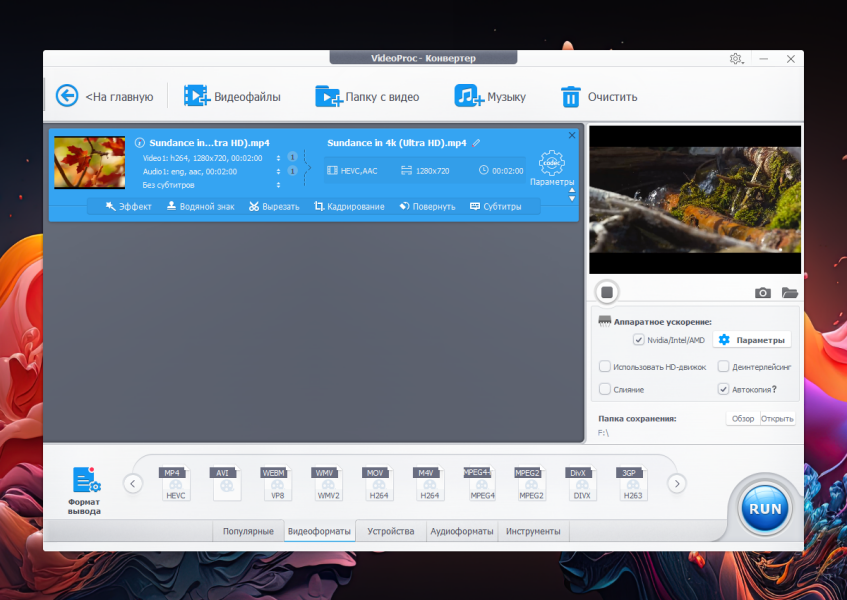
Task: Show more formats with the right arrow
Action: point(677,483)
